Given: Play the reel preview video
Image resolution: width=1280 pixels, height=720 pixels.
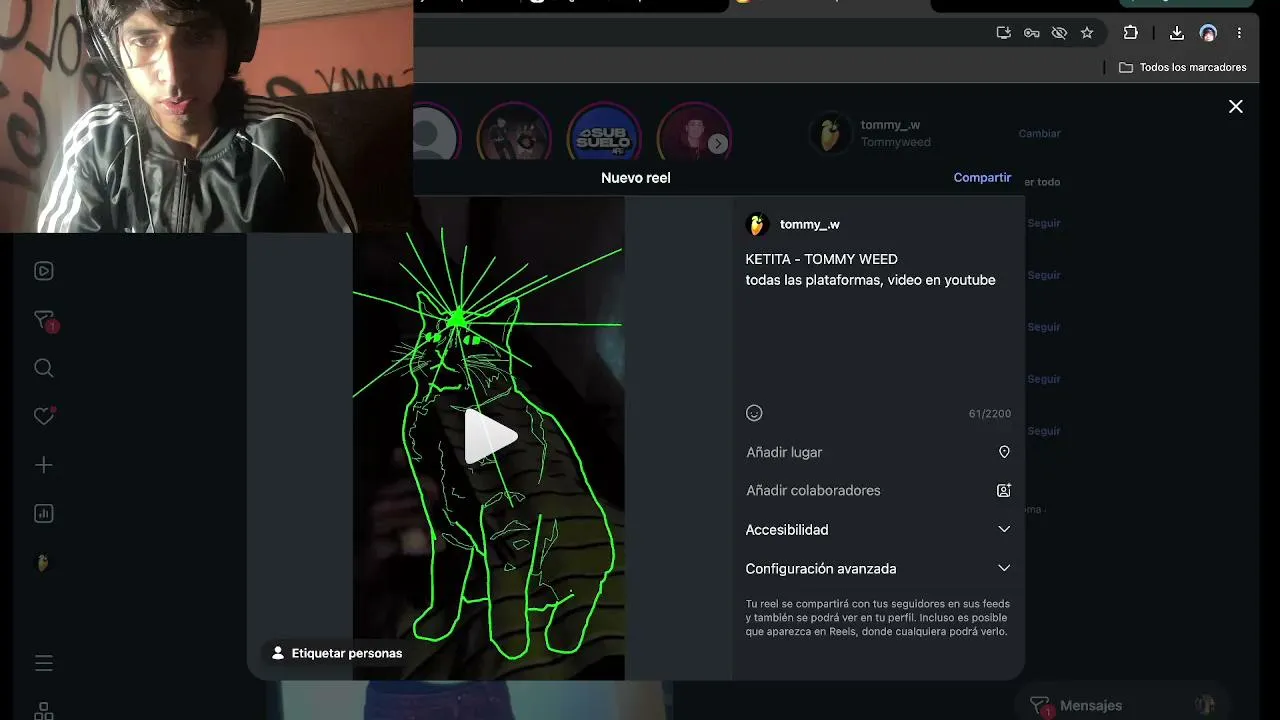Looking at the screenshot, I should pos(489,437).
